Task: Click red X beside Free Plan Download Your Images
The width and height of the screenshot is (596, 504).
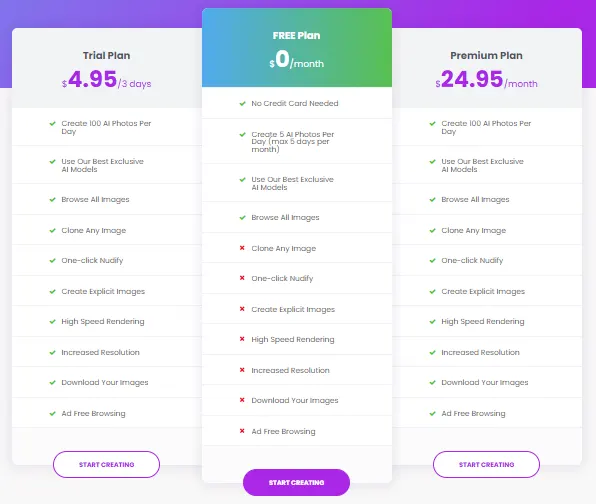Action: pos(242,399)
